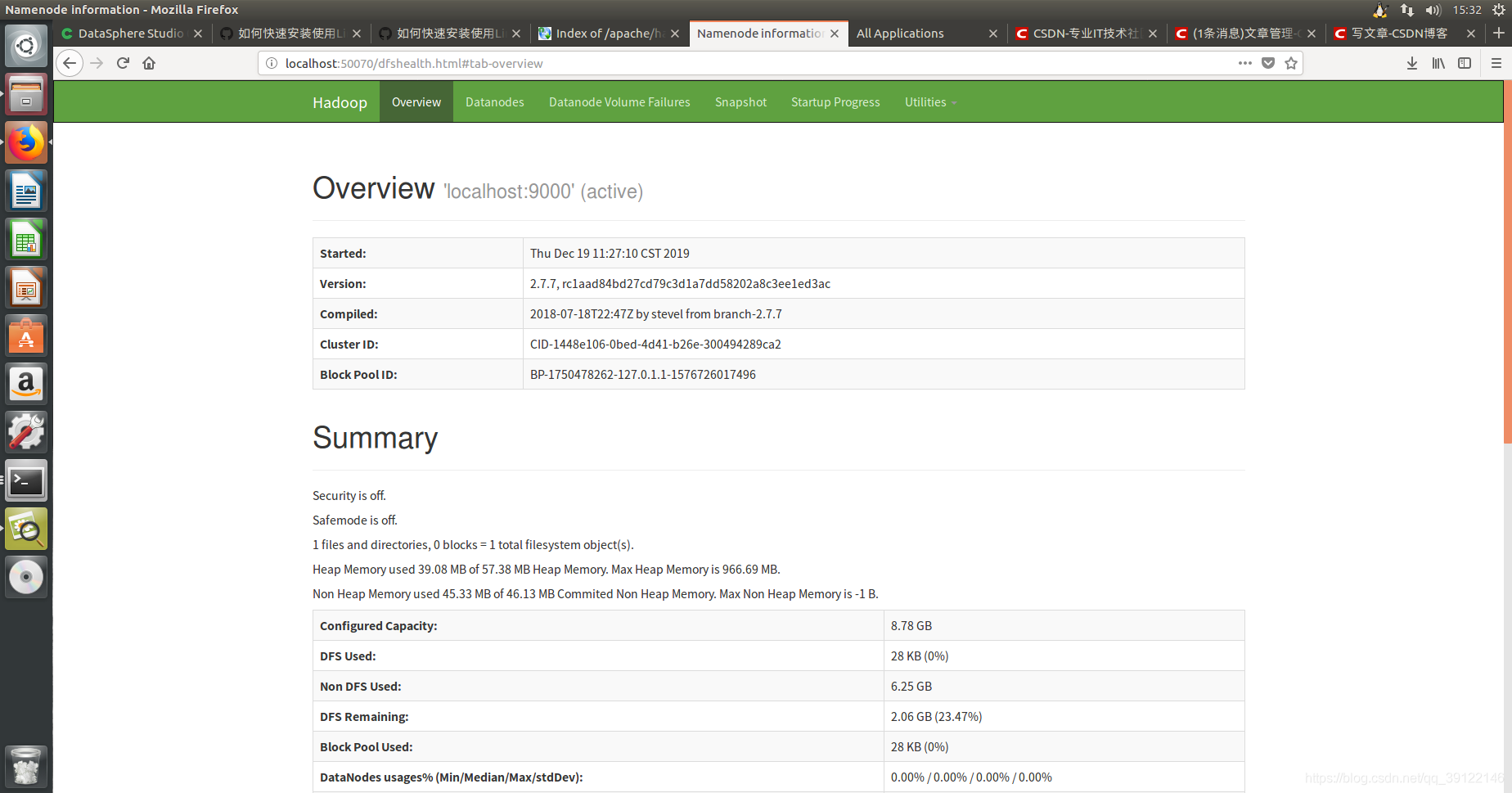Close the All Applications tab
1512x793 pixels.
(993, 34)
